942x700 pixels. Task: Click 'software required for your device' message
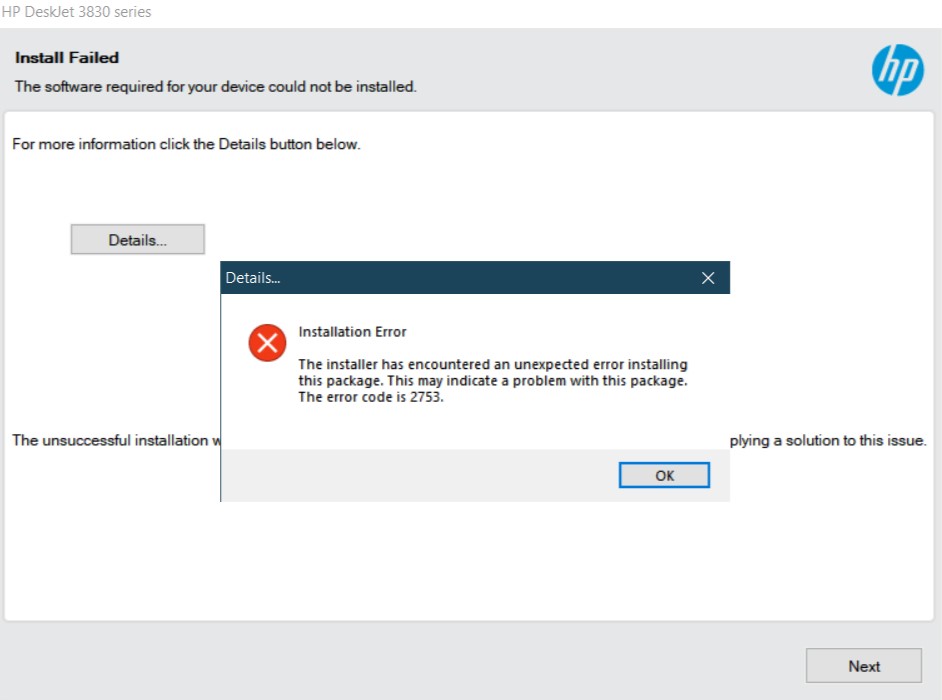click(x=215, y=87)
